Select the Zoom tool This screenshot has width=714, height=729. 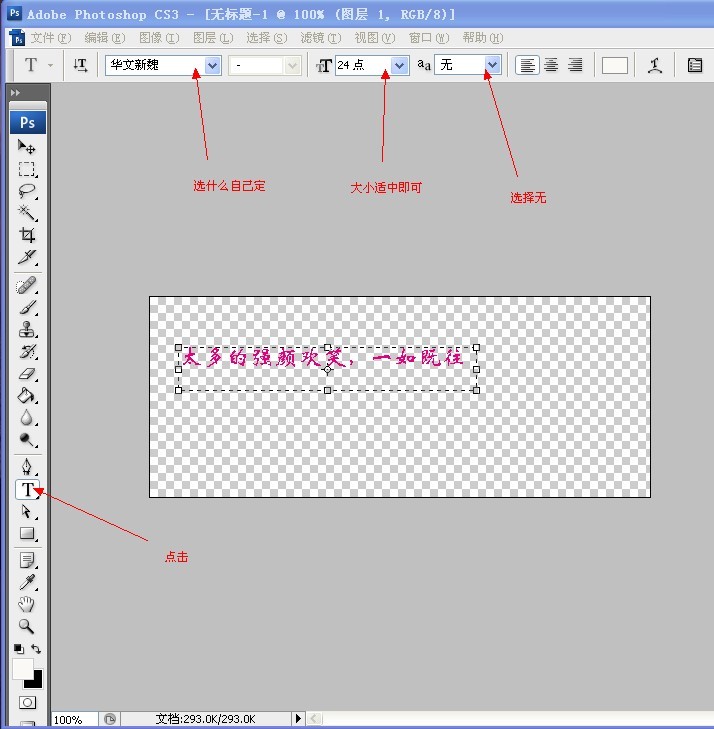[26, 626]
